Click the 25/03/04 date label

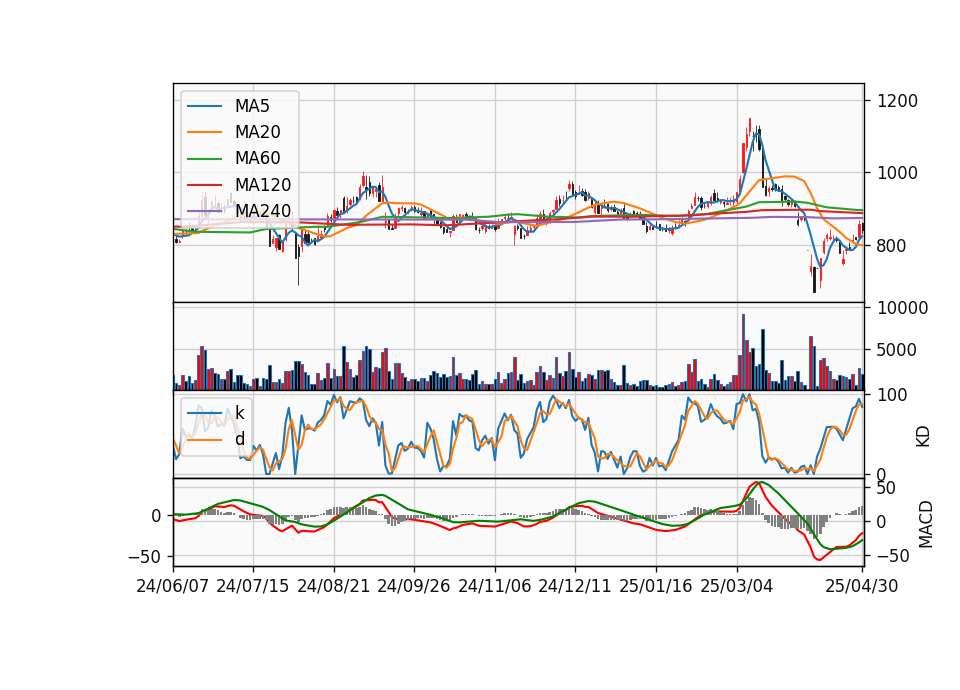pyautogui.click(x=737, y=586)
